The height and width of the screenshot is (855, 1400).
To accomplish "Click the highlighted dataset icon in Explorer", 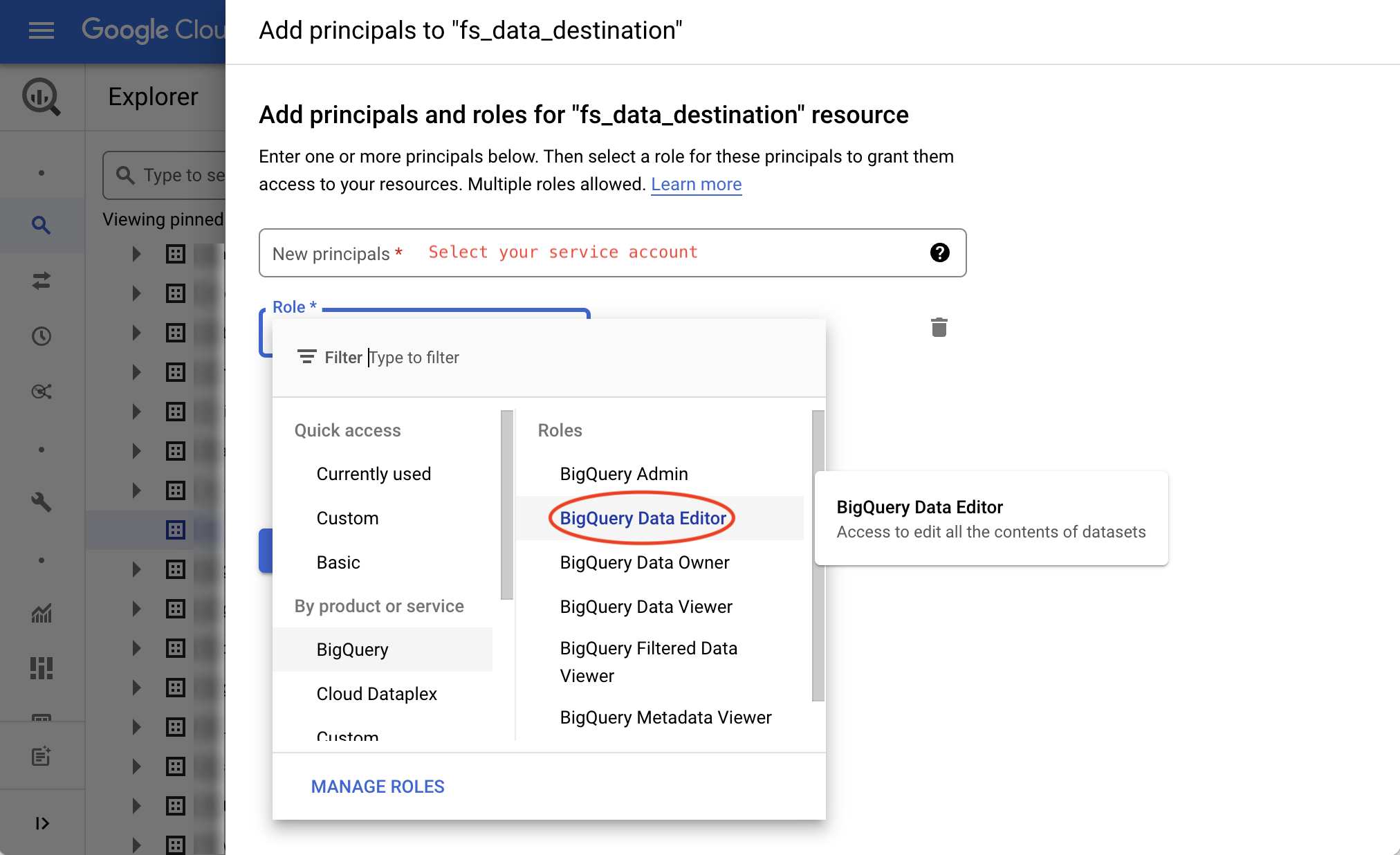I will (x=176, y=530).
